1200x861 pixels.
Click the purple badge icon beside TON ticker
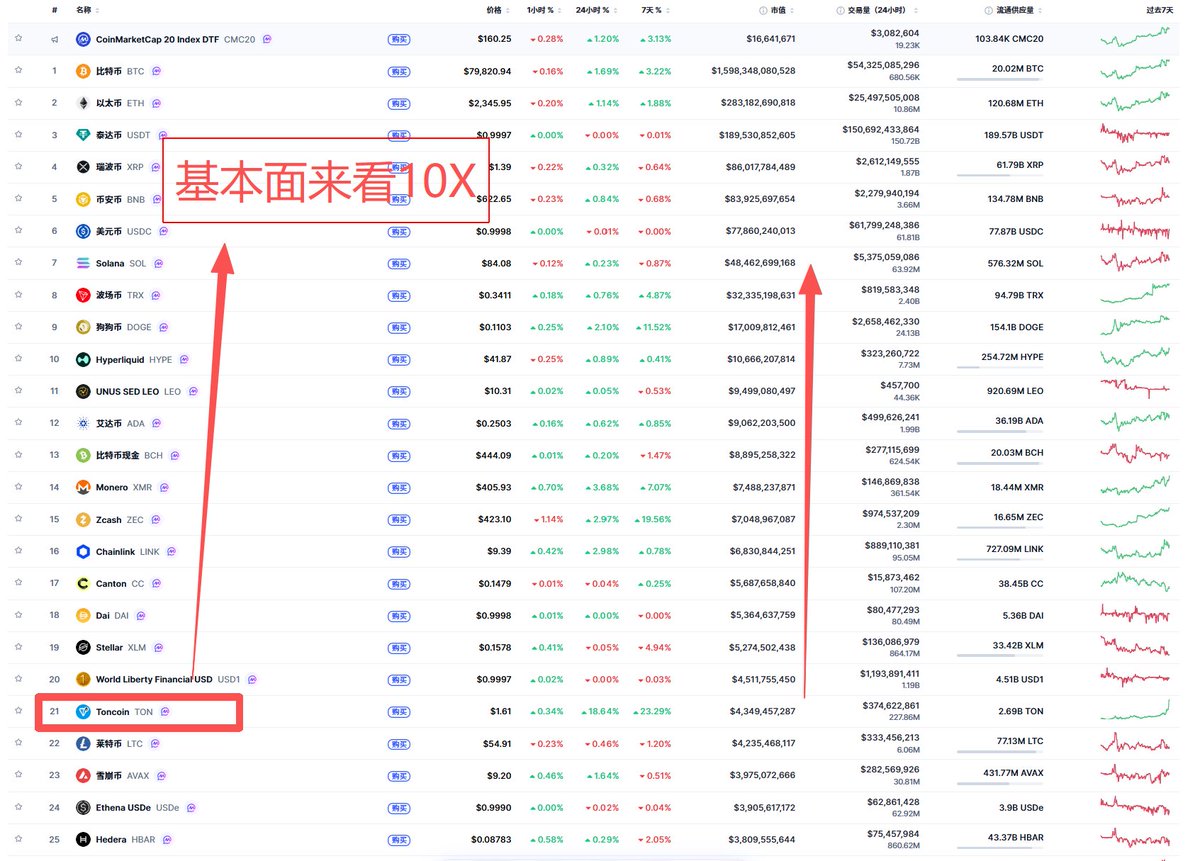pyautogui.click(x=165, y=711)
